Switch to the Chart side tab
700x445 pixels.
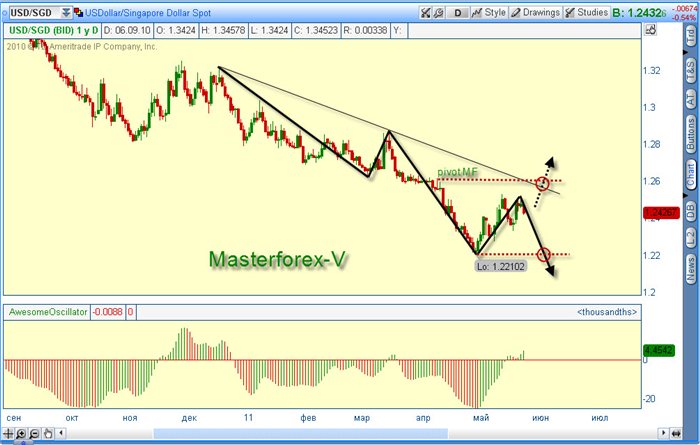691,175
